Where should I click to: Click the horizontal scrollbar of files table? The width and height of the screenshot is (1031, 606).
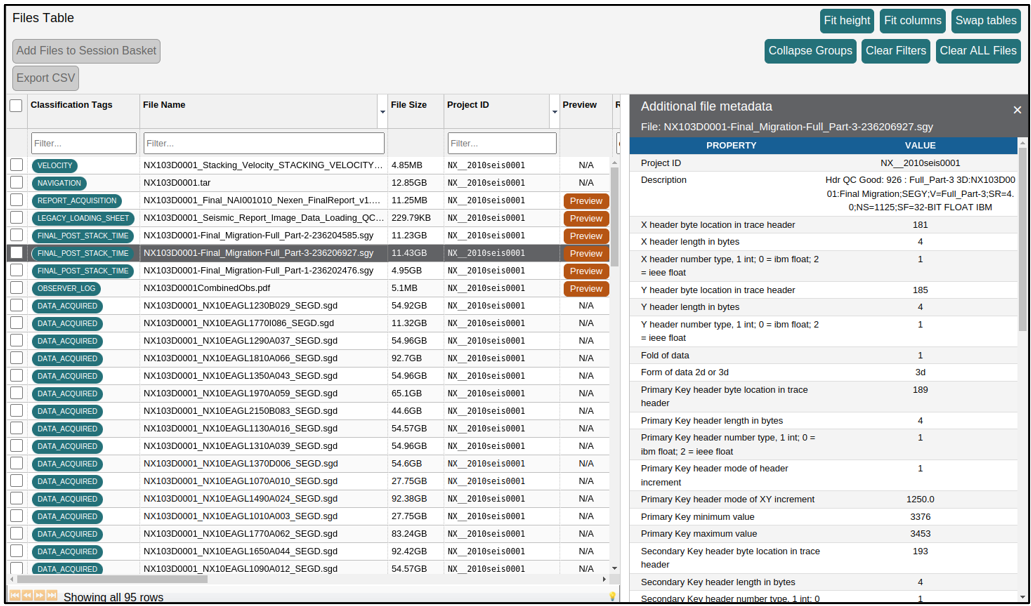point(112,579)
